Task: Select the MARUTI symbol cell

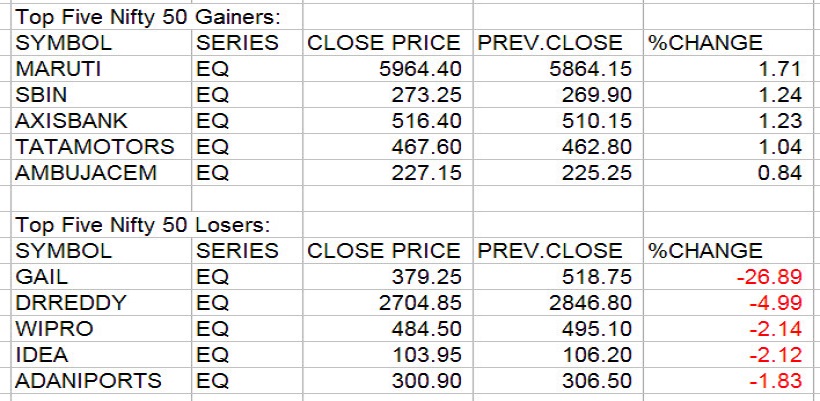Action: [x=58, y=69]
